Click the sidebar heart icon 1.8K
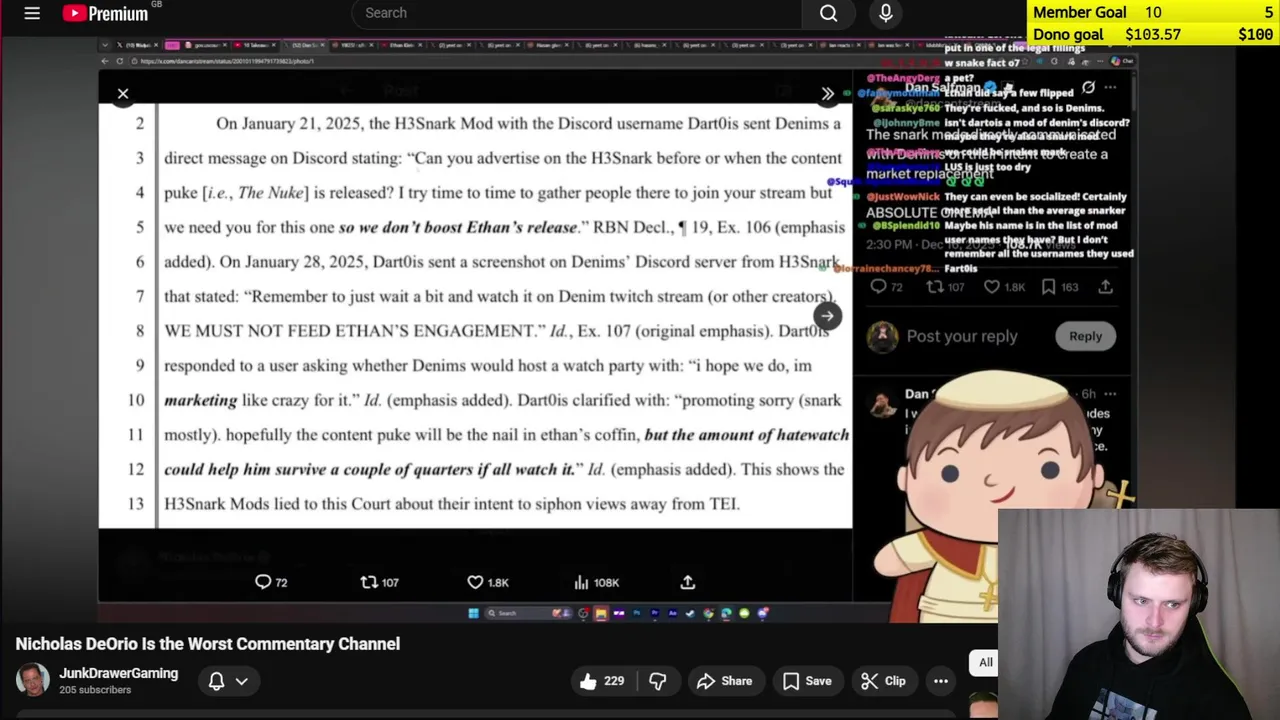The height and width of the screenshot is (720, 1280). [991, 287]
